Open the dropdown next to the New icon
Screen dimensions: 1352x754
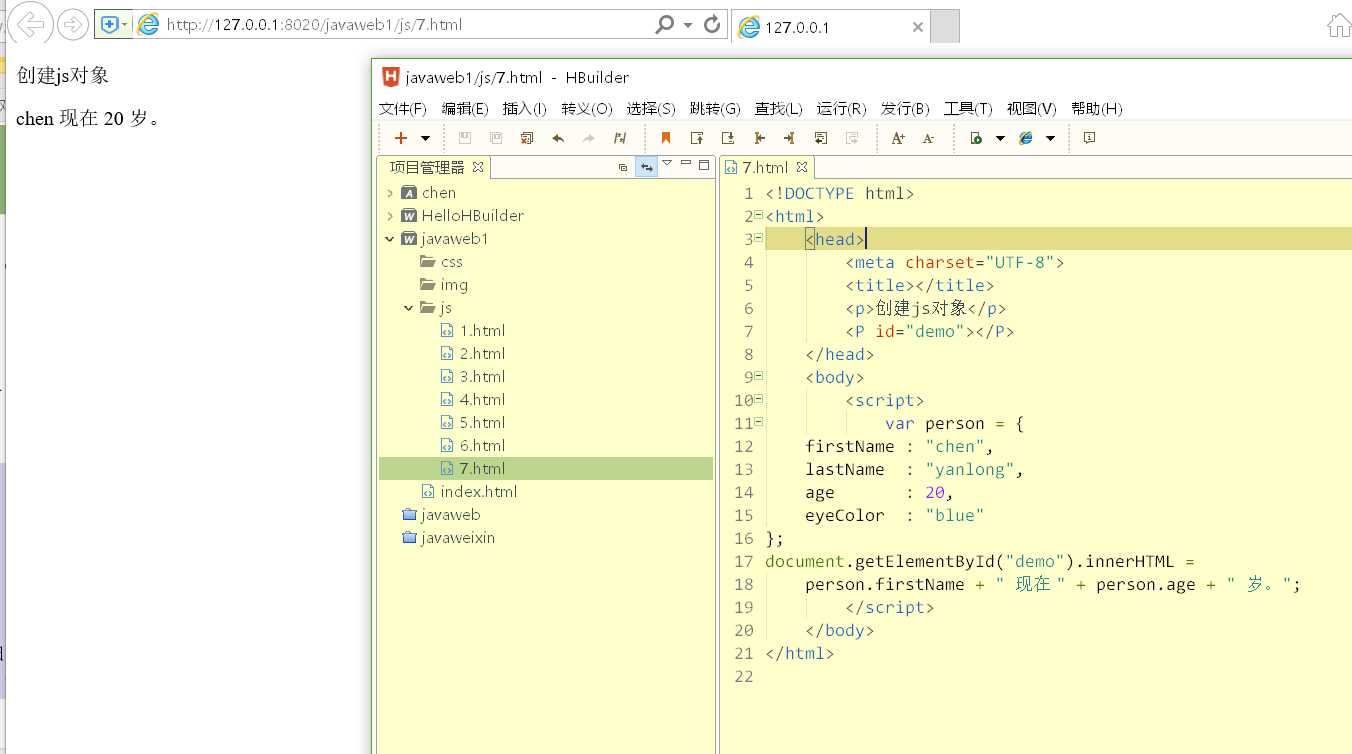(x=425, y=139)
